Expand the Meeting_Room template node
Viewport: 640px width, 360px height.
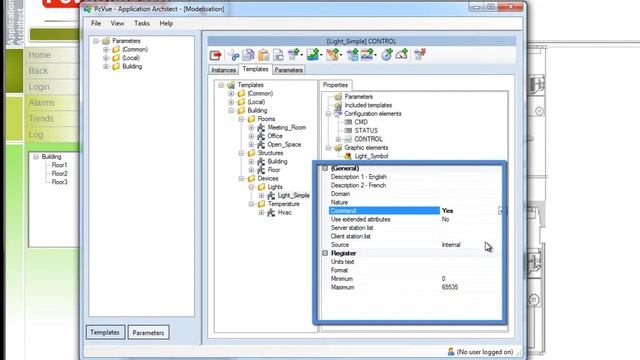pyautogui.click(x=251, y=127)
